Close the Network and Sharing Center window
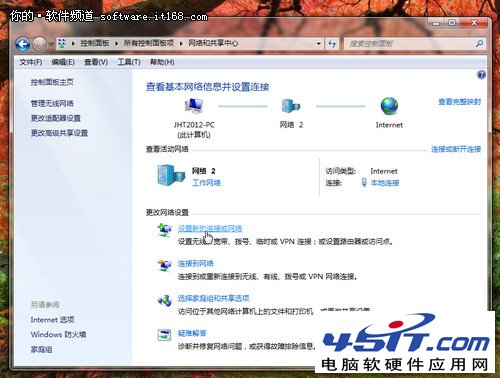The image size is (500, 378). coord(474,23)
